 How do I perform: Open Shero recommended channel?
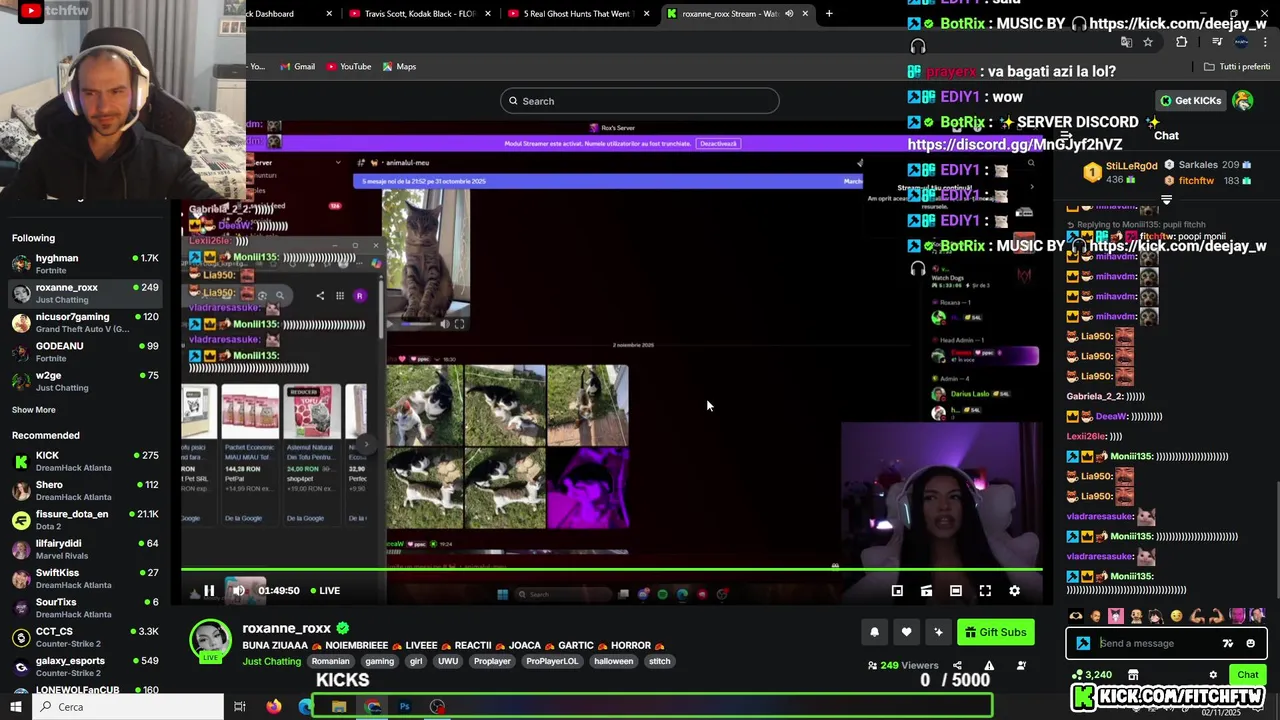[85, 490]
